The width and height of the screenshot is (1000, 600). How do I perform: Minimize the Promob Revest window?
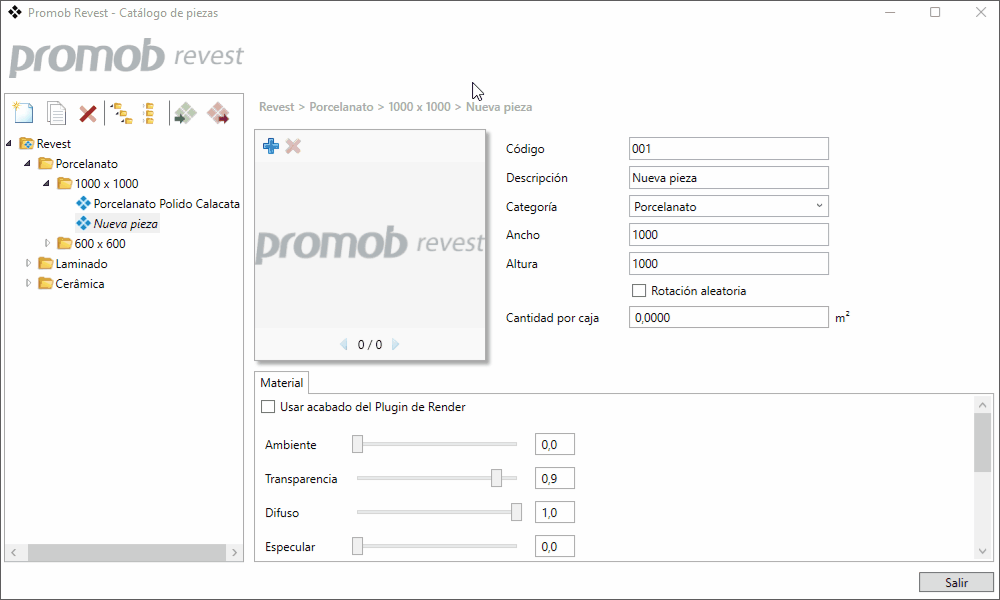(890, 12)
